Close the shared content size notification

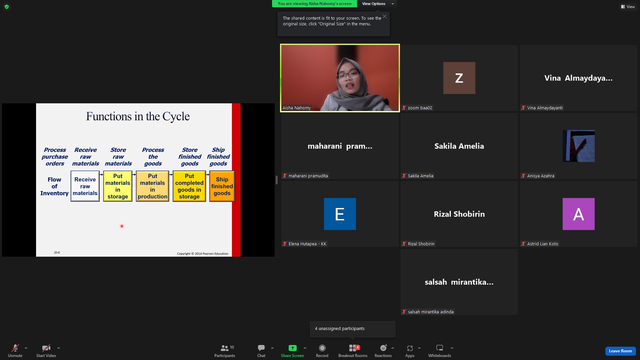pyautogui.click(x=384, y=16)
